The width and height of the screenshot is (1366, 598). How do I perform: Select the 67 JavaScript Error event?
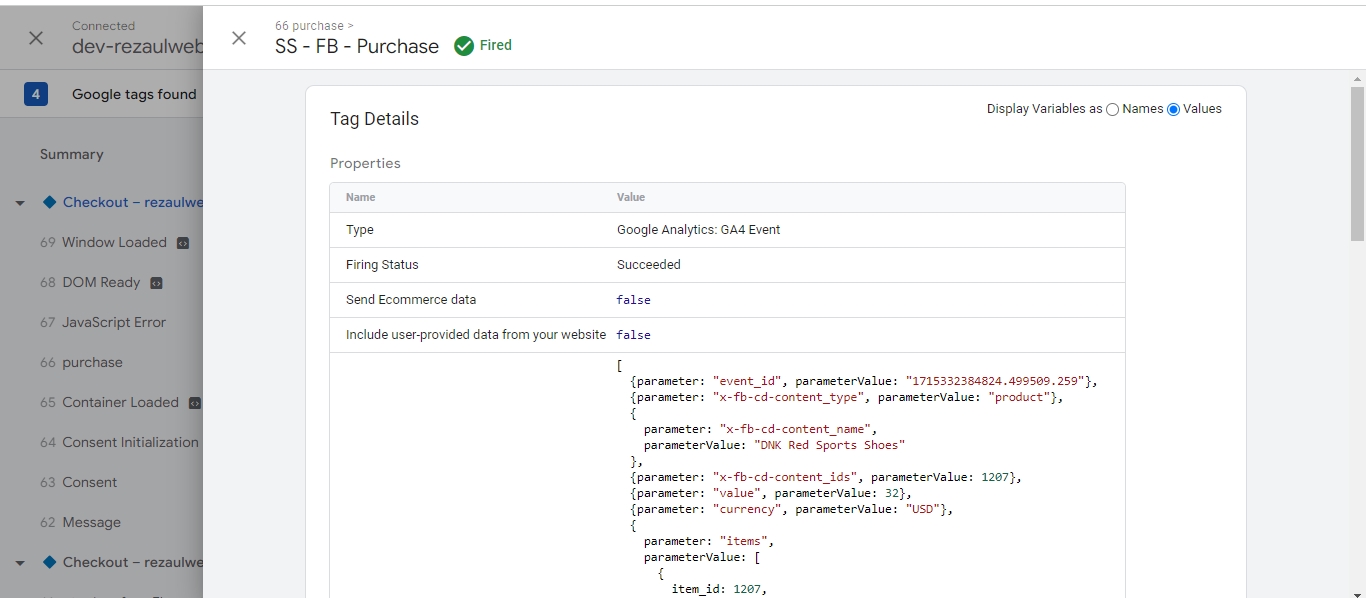click(x=103, y=322)
